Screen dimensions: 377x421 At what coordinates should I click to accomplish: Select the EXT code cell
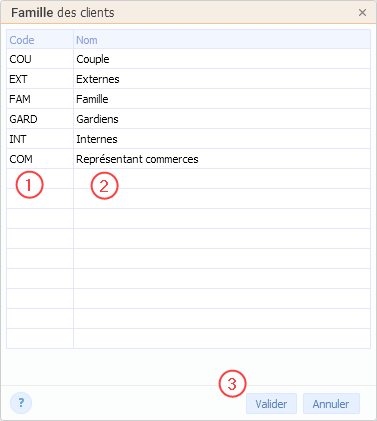[40, 79]
